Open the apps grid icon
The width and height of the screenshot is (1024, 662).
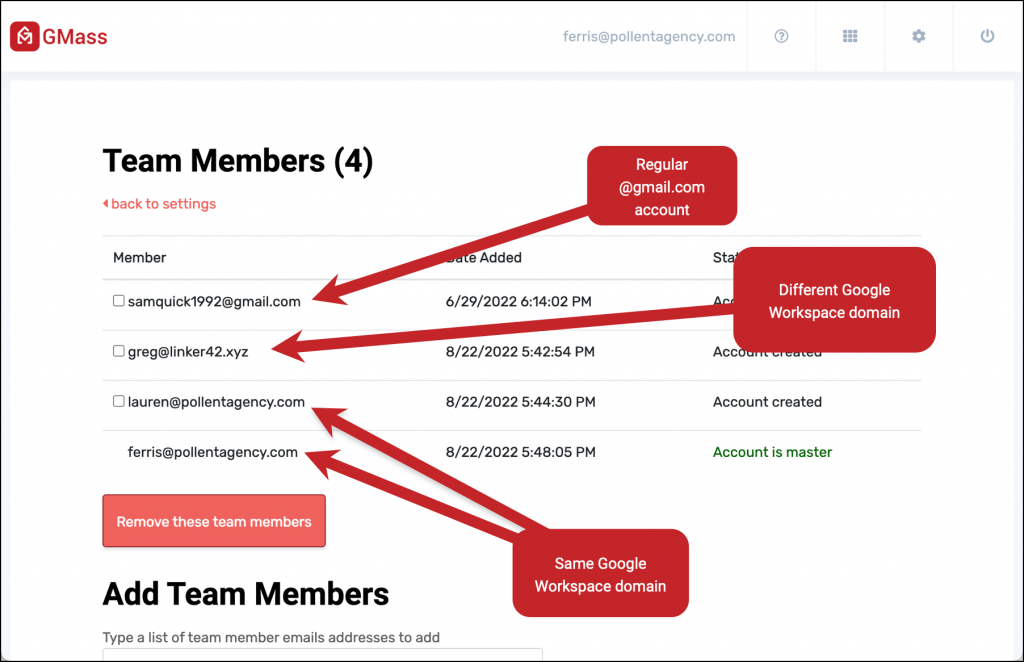pos(850,36)
